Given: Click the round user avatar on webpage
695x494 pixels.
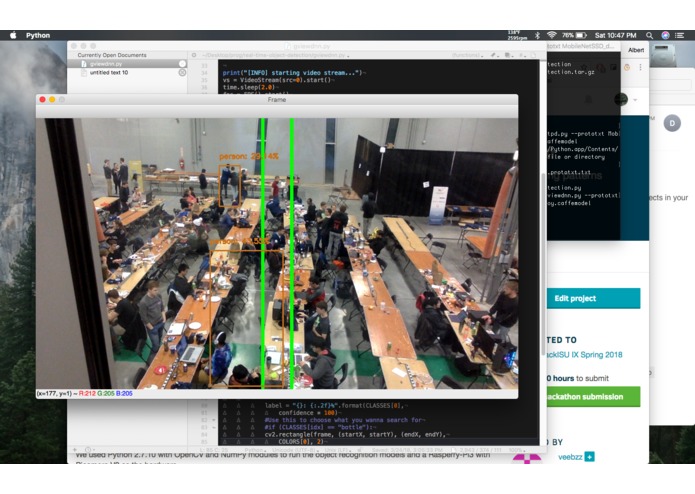Looking at the screenshot, I should point(621,99).
